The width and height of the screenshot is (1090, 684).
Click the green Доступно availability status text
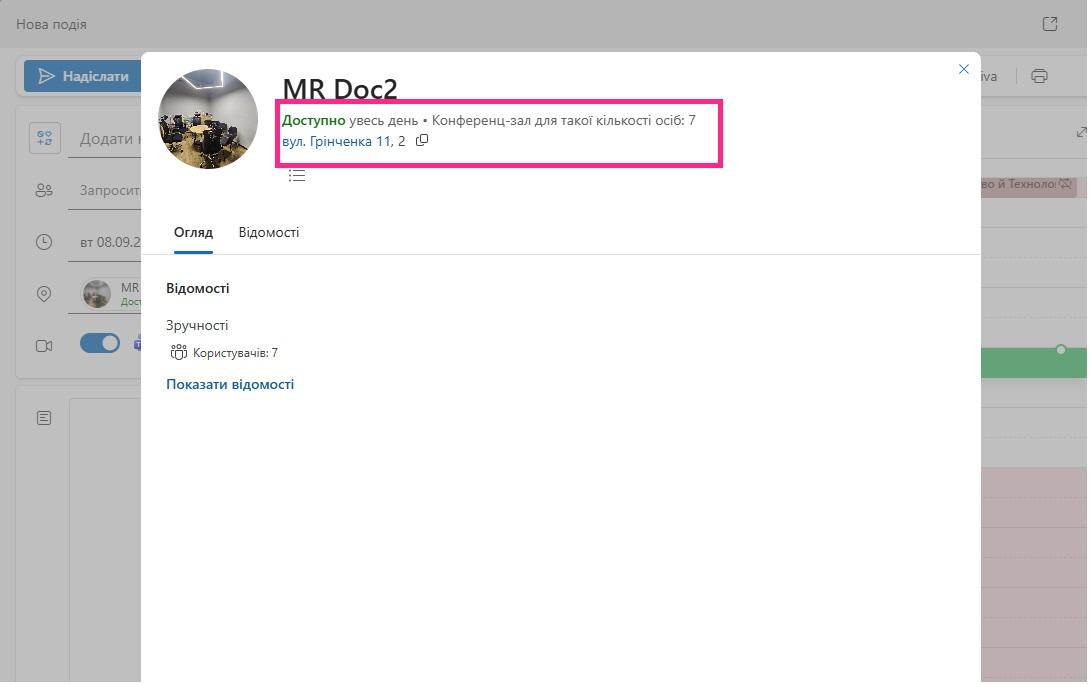coord(314,120)
